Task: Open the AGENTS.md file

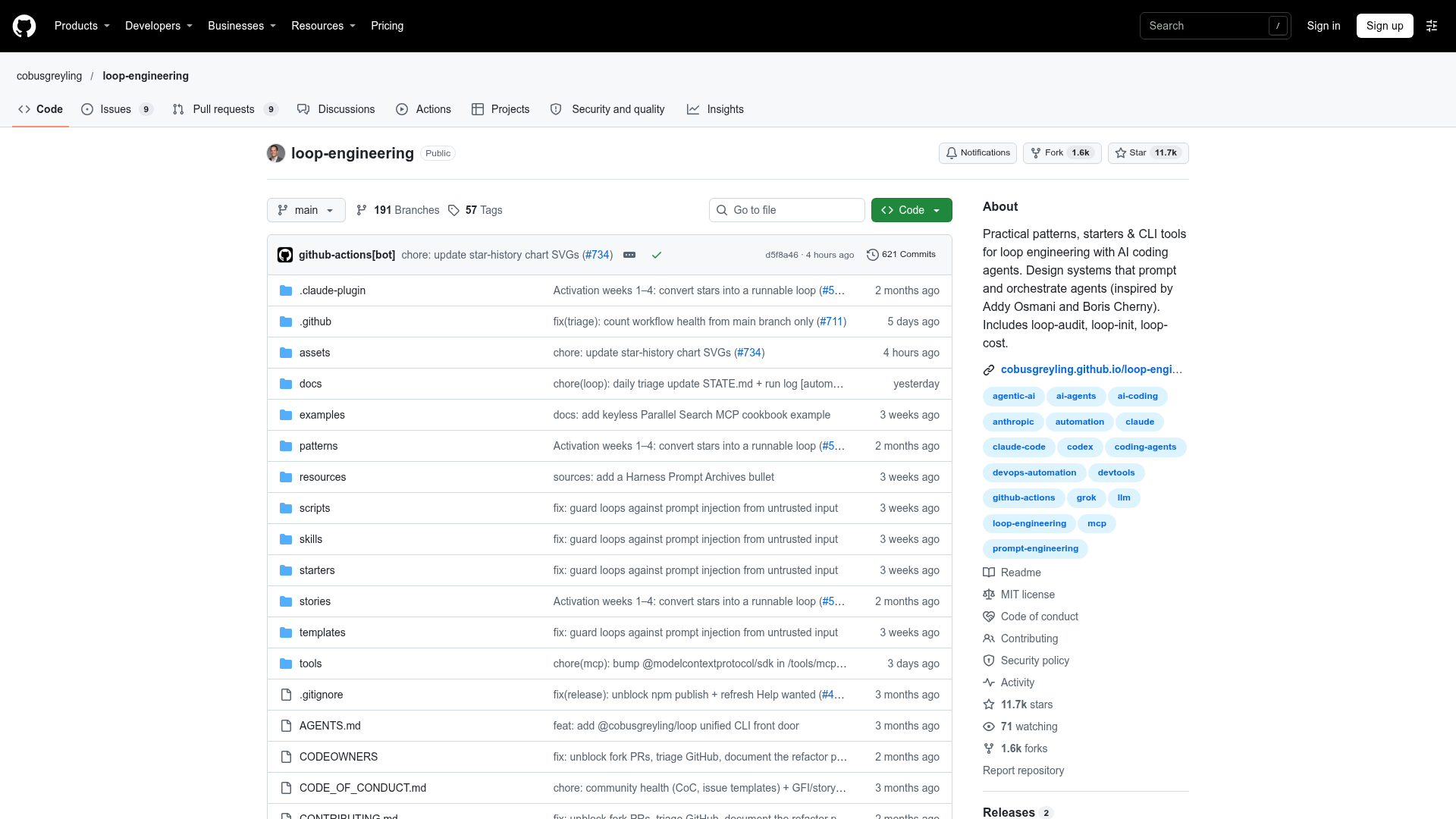Action: coord(330,726)
